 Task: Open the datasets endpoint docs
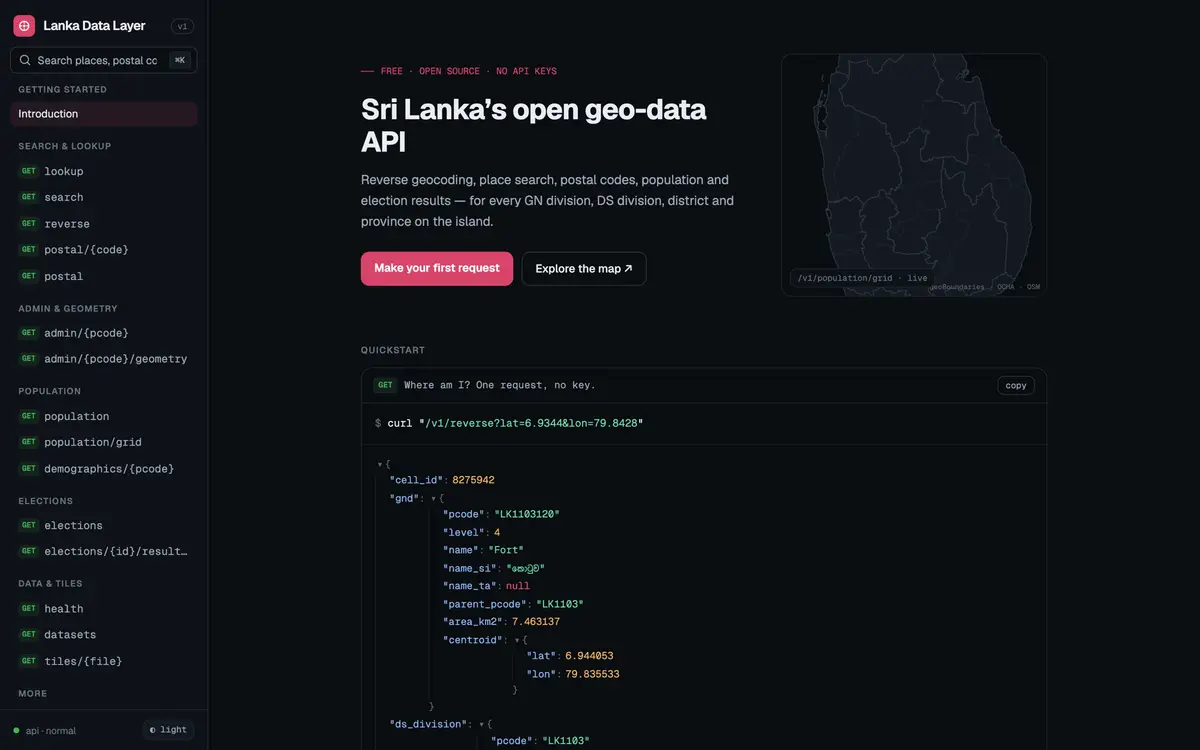(104, 634)
